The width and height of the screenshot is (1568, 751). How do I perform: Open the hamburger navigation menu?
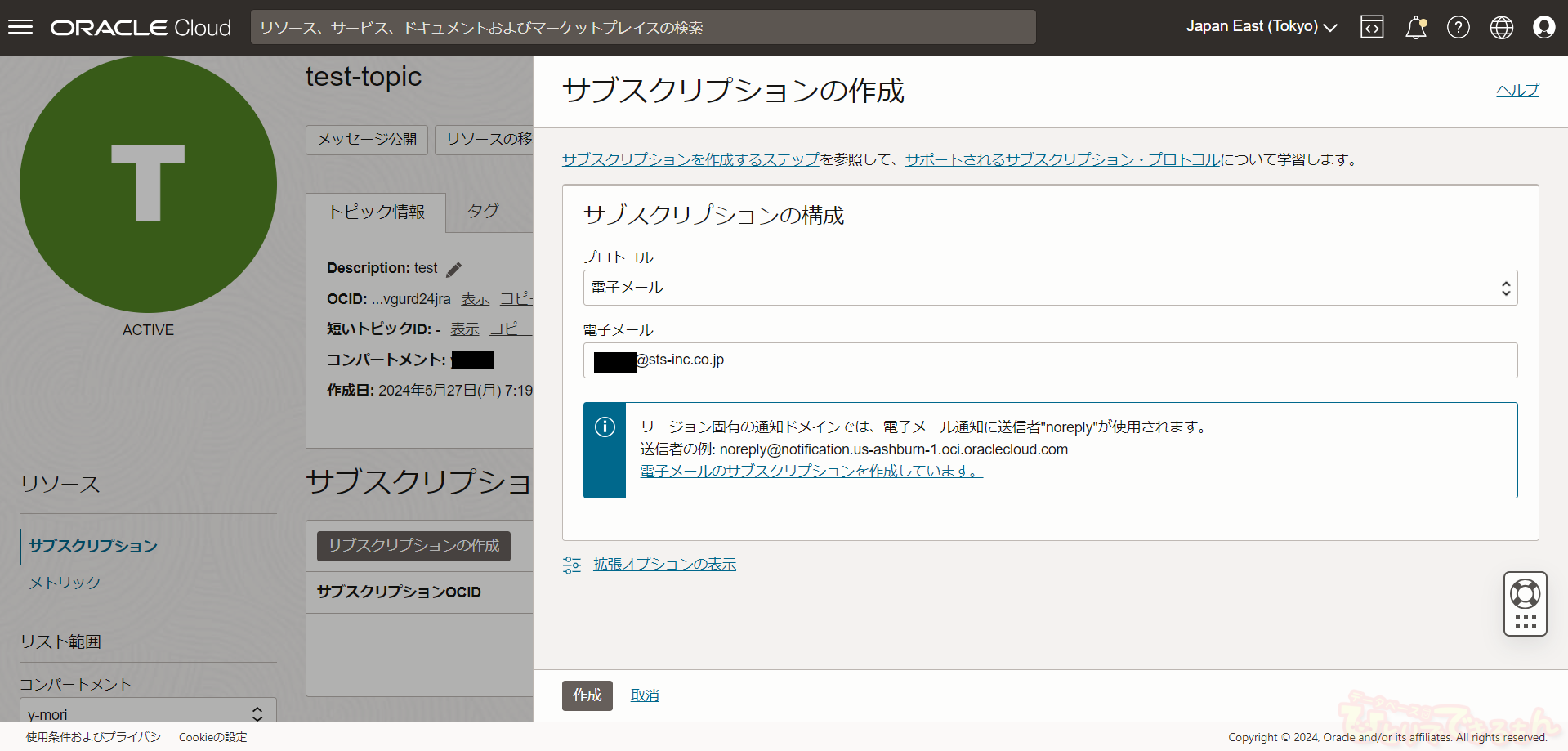[20, 27]
